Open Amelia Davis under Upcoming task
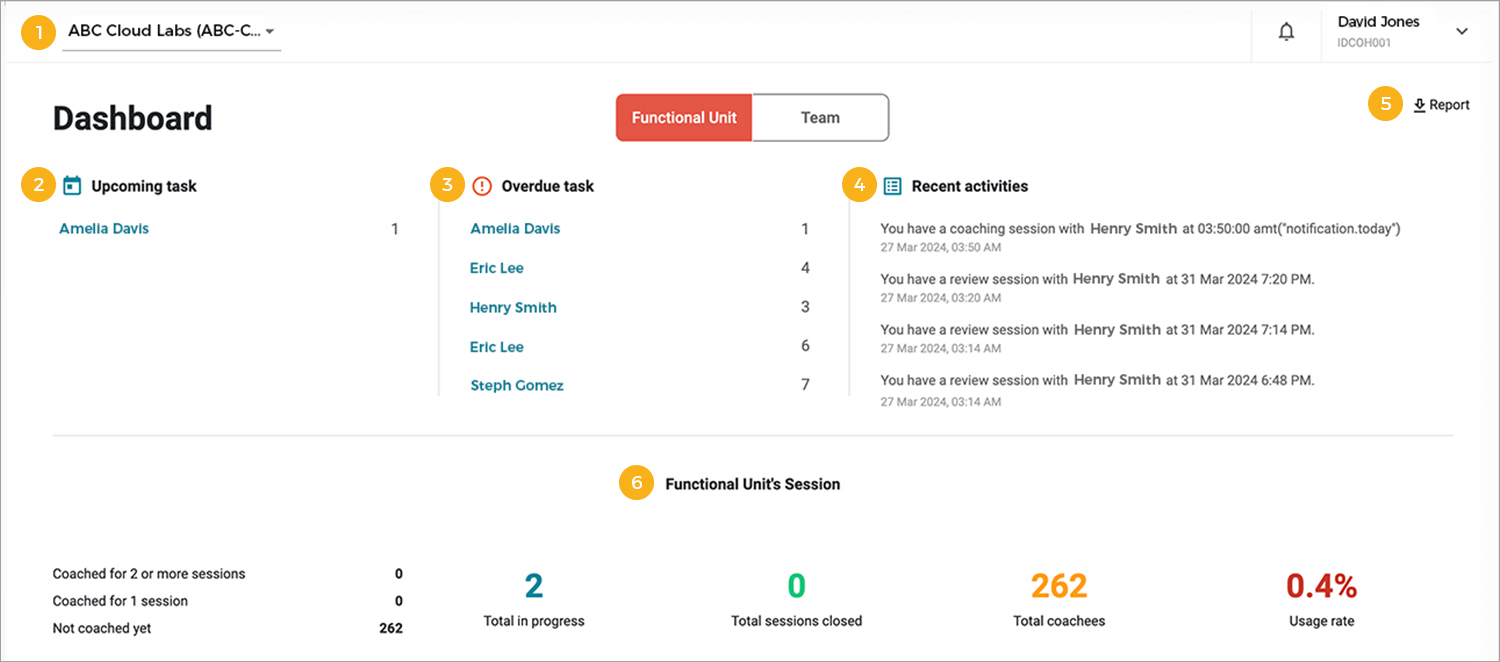Screen dimensions: 1500x662 [104, 229]
